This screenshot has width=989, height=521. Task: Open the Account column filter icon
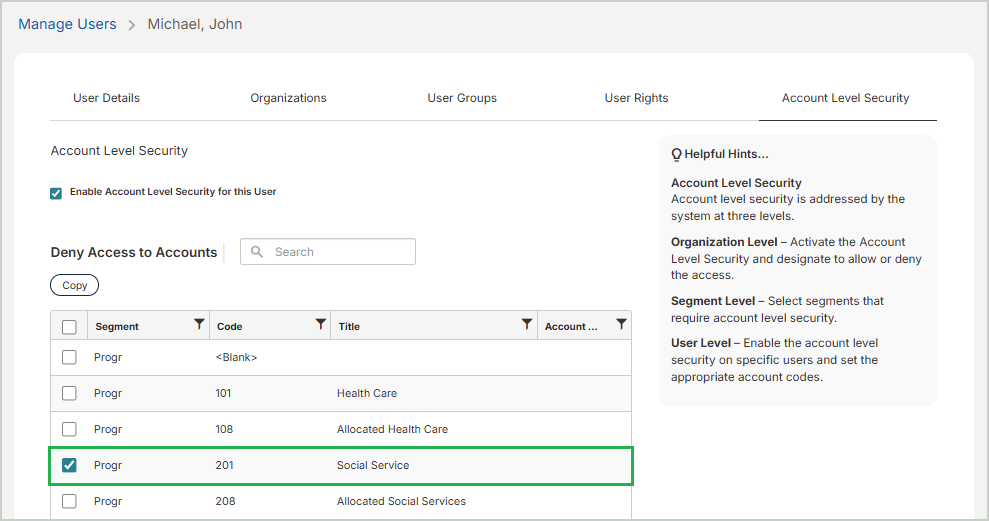621,324
